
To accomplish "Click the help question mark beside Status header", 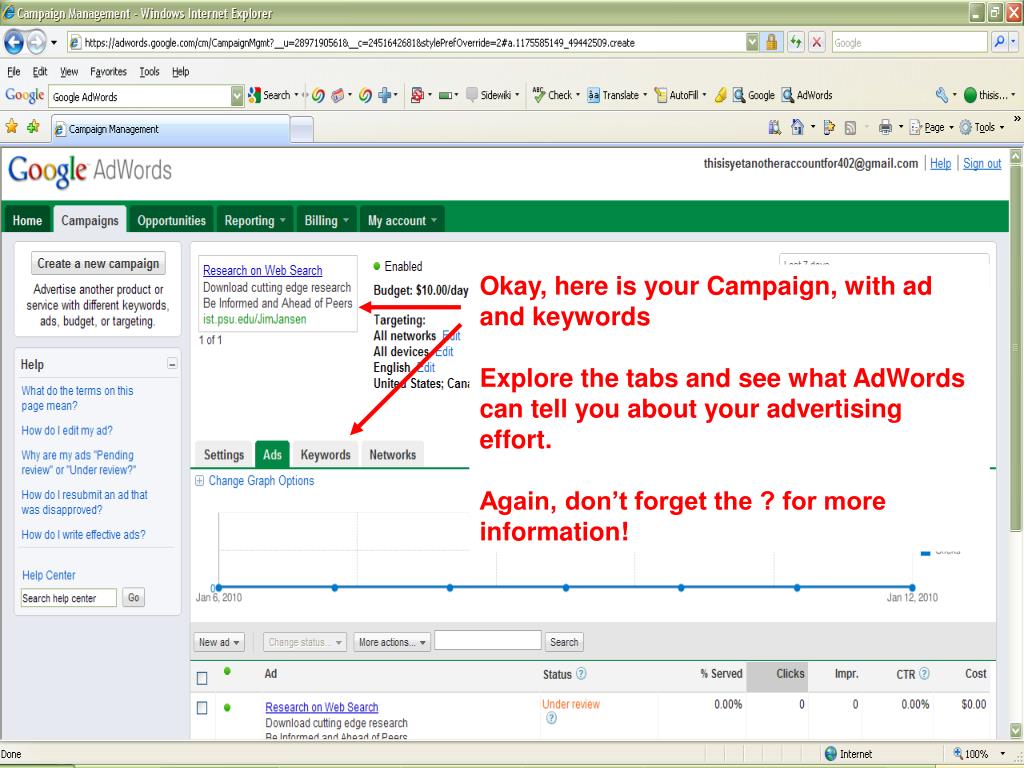I will click(581, 673).
